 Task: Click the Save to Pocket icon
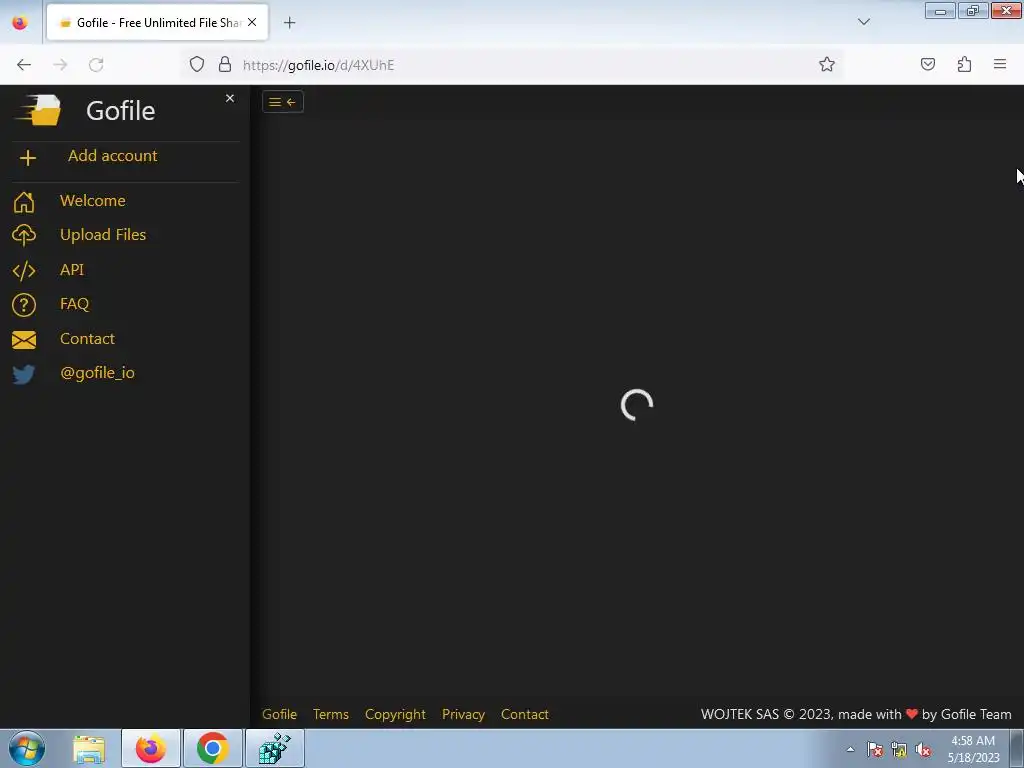(928, 65)
